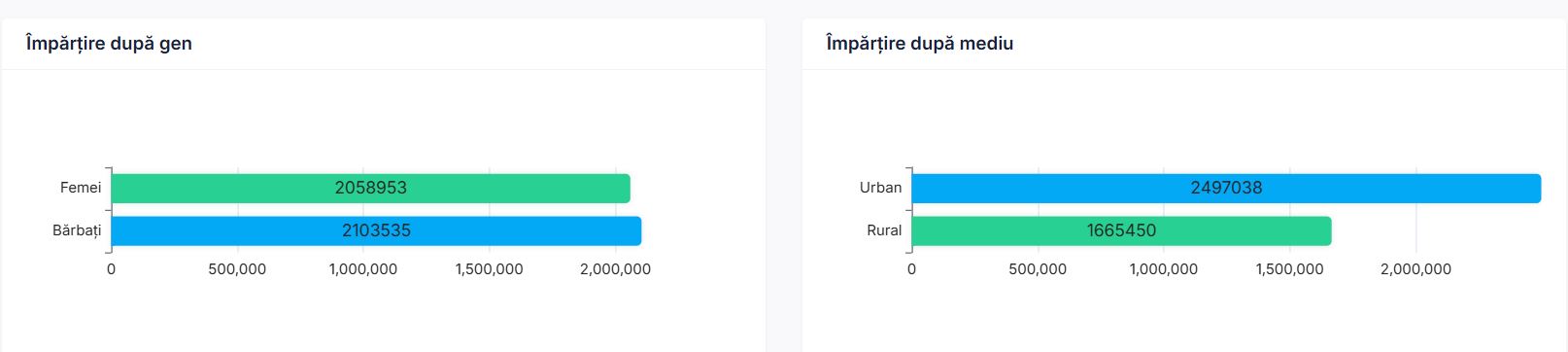Select the Urban axis label
This screenshot has width=1568, height=352.
pyautogui.click(x=881, y=188)
